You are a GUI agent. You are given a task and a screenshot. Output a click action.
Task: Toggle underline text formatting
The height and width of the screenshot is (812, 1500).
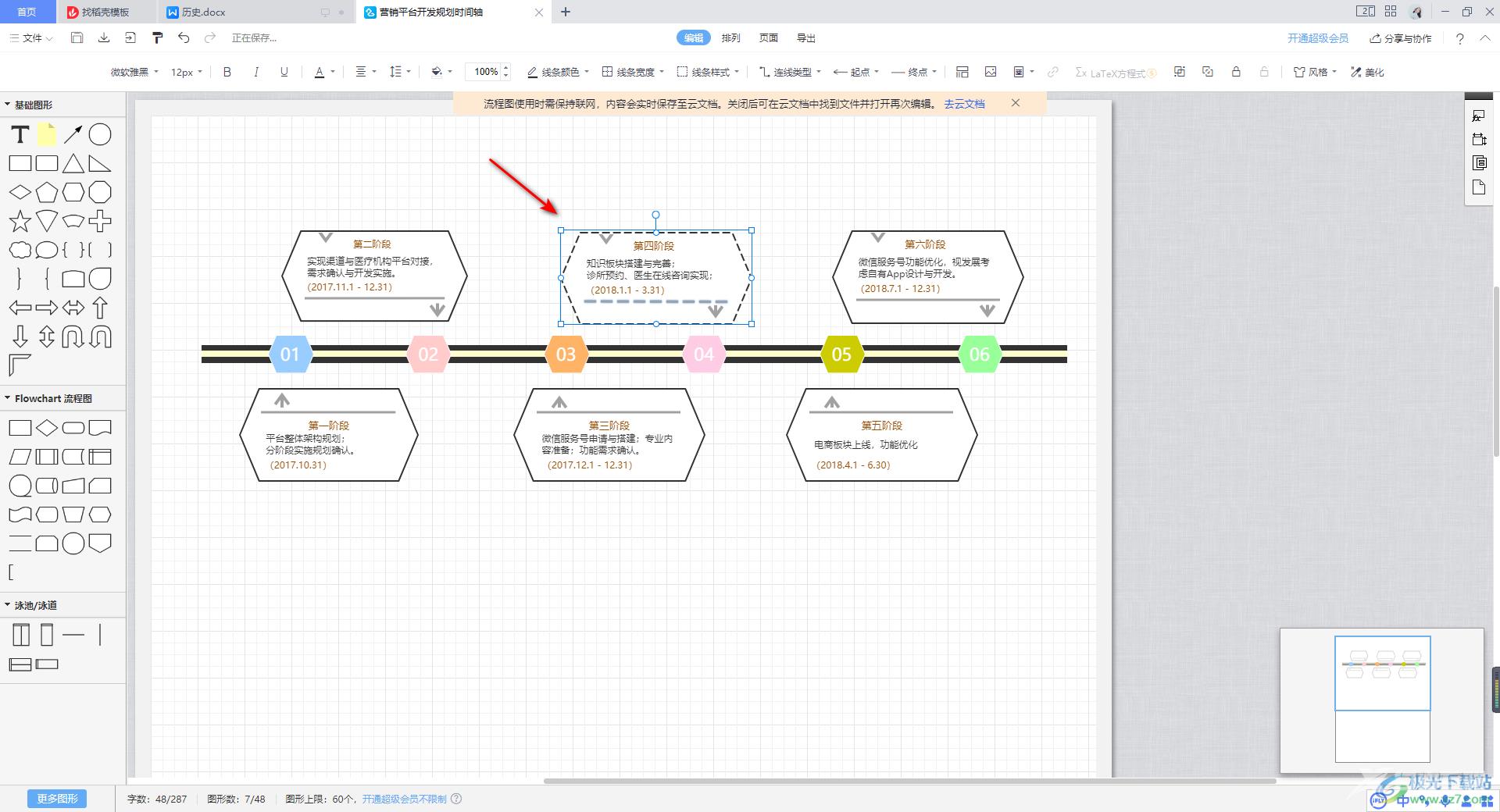point(284,72)
